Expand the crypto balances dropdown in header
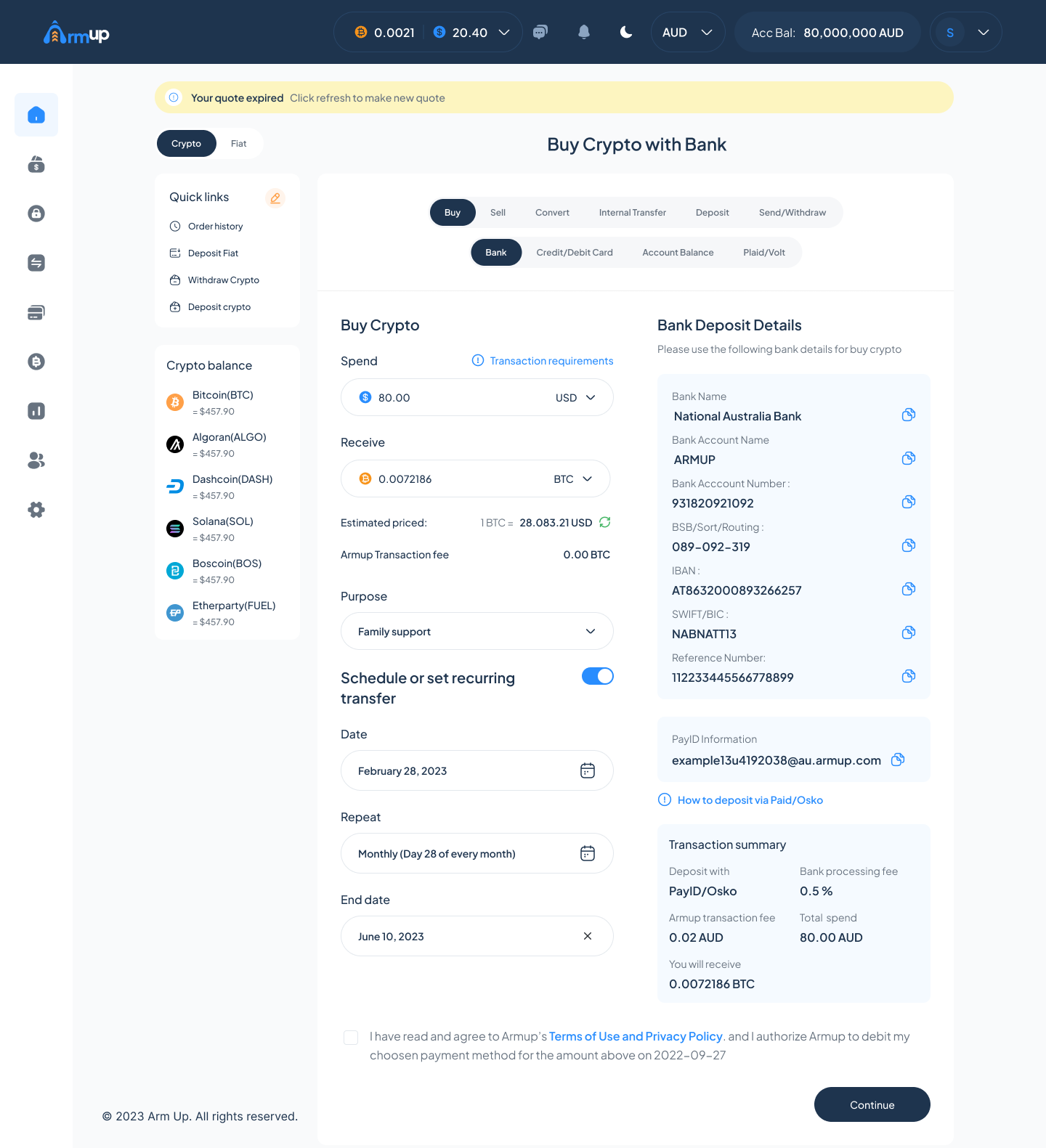This screenshot has height=1148, width=1046. coord(504,32)
